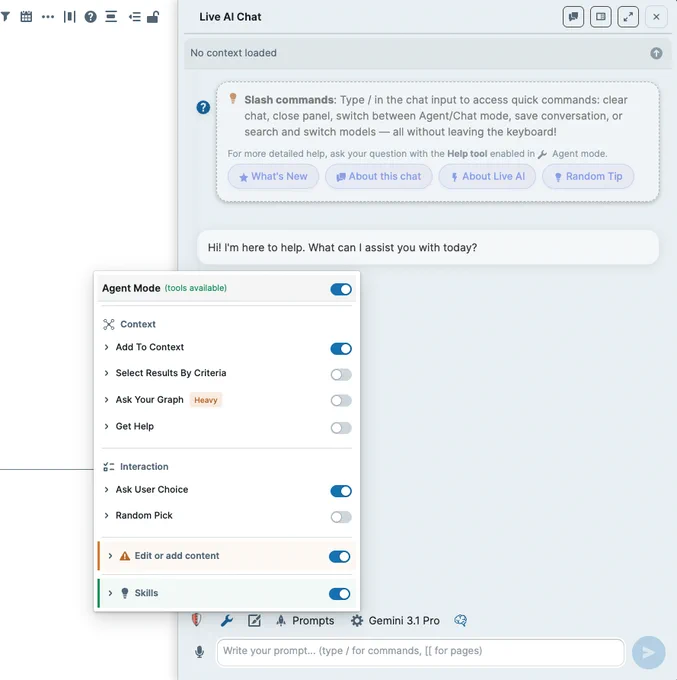677x680 pixels.
Task: Open the three-dots more menu
Action: (x=48, y=17)
